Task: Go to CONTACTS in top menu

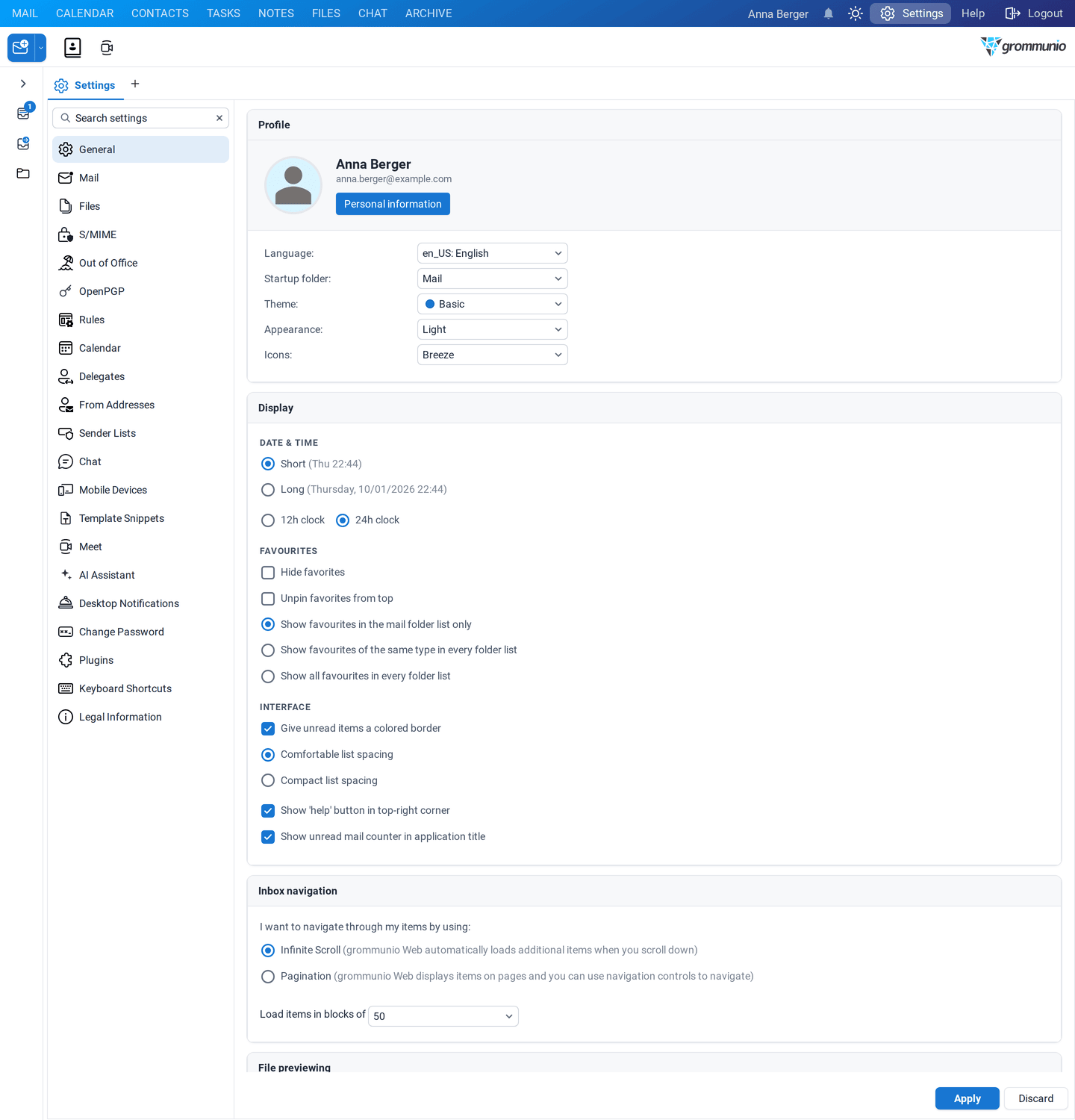Action: [160, 13]
